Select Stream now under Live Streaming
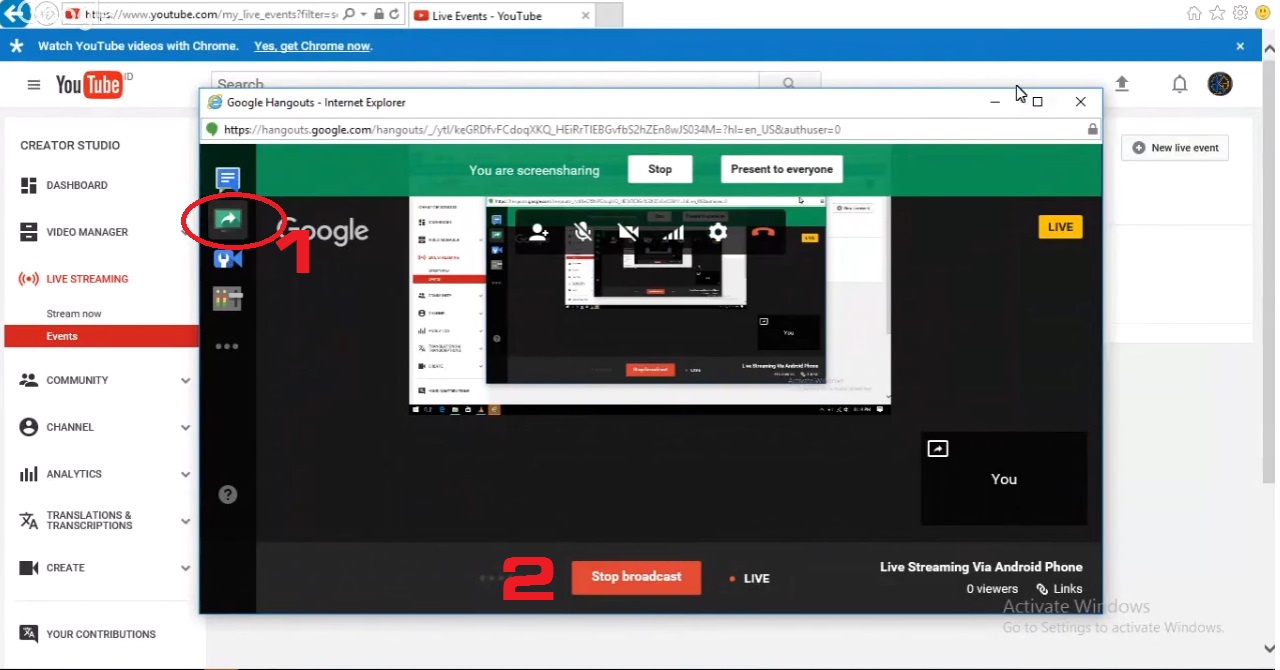The image size is (1280, 670). pyautogui.click(x=74, y=314)
